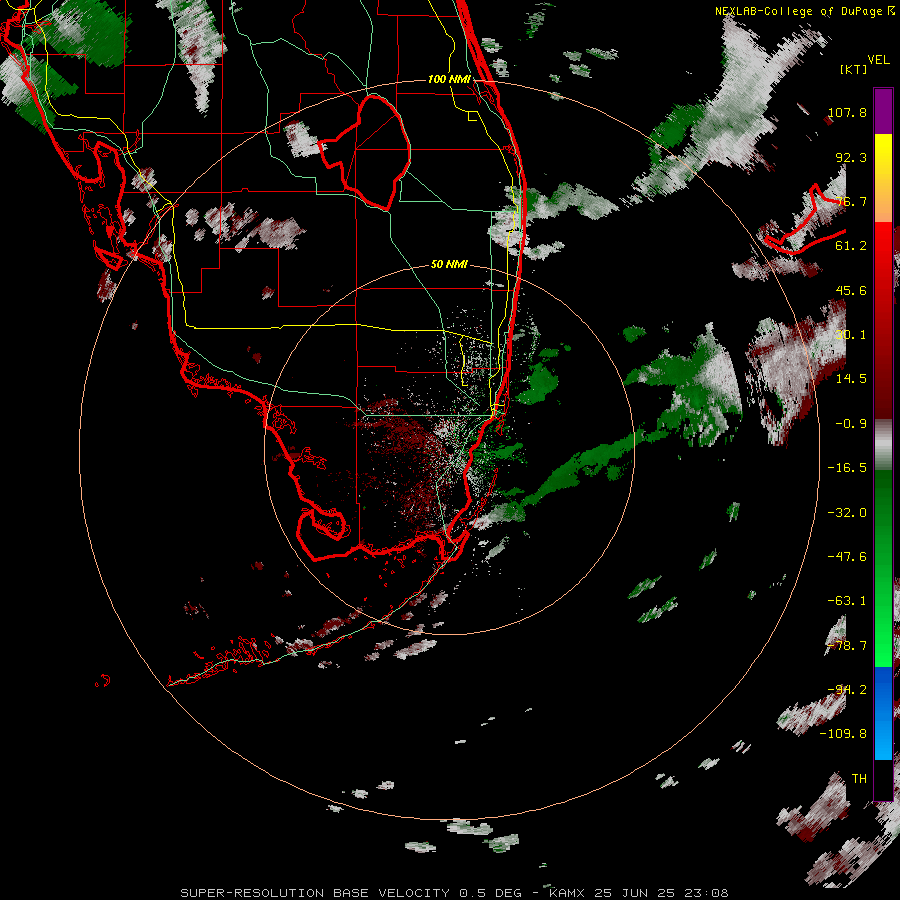The height and width of the screenshot is (900, 900).
Task: Click the -109.8 legend value
Action: click(843, 734)
